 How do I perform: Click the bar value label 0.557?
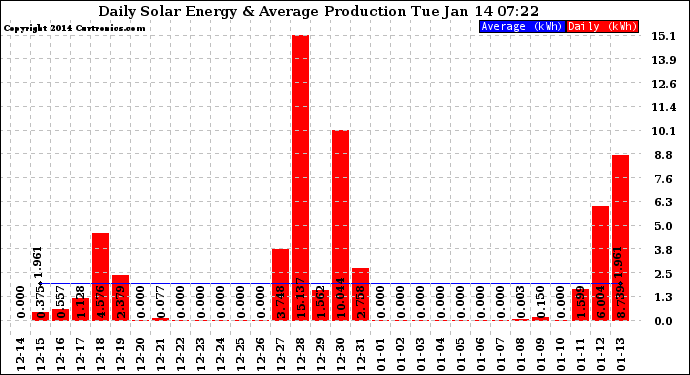(x=60, y=302)
